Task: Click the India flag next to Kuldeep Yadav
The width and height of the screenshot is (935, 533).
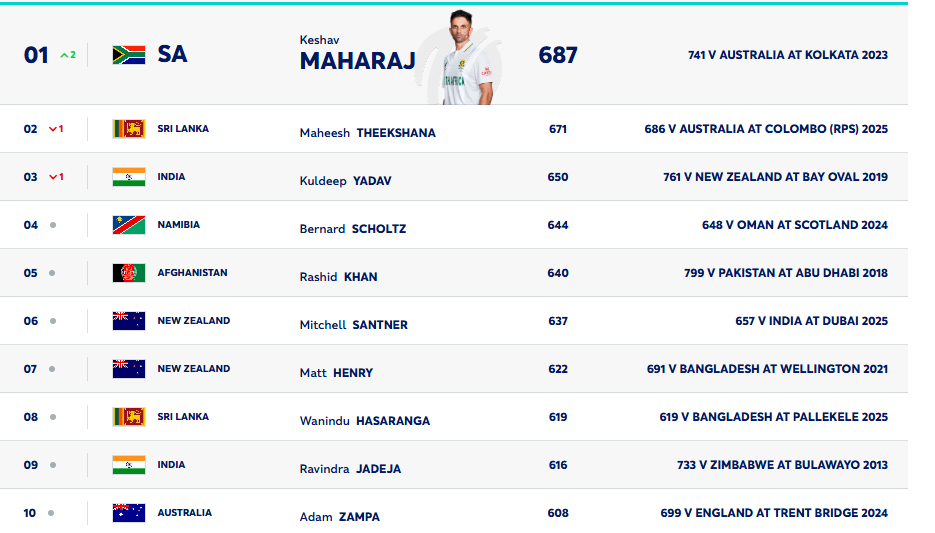Action: (x=129, y=177)
